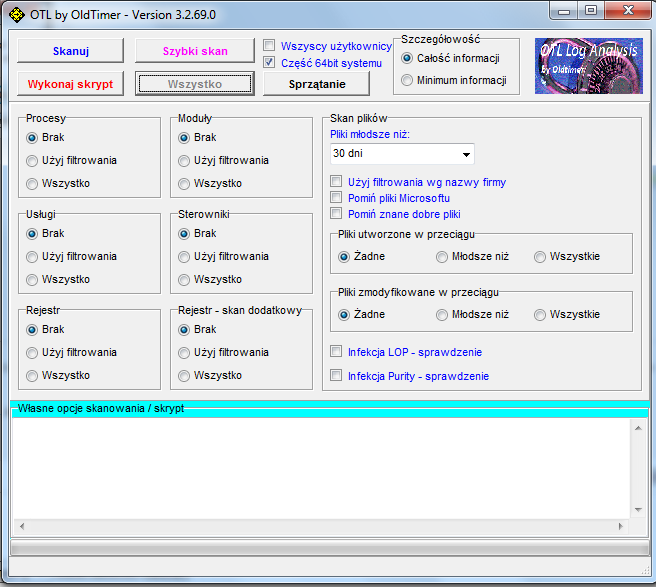Enable Wszyscy użytkownicy checkbox
The width and height of the screenshot is (656, 587).
269,46
